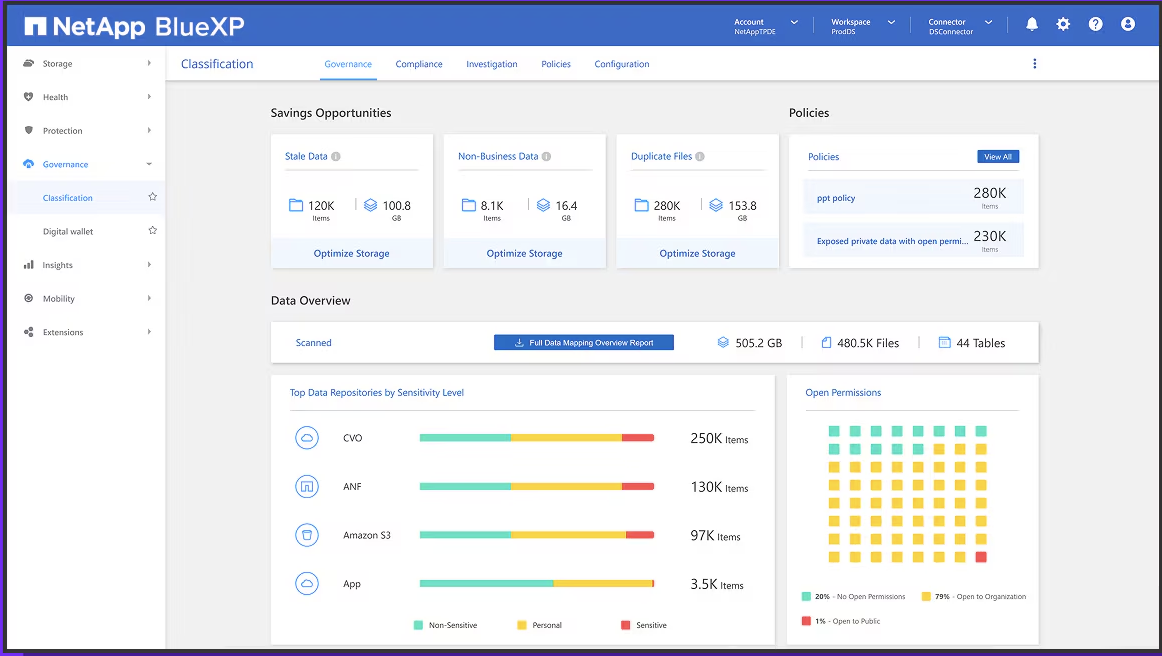Viewport: 1162px width, 656px height.
Task: Expand the Storage sidebar section
Action: click(149, 64)
